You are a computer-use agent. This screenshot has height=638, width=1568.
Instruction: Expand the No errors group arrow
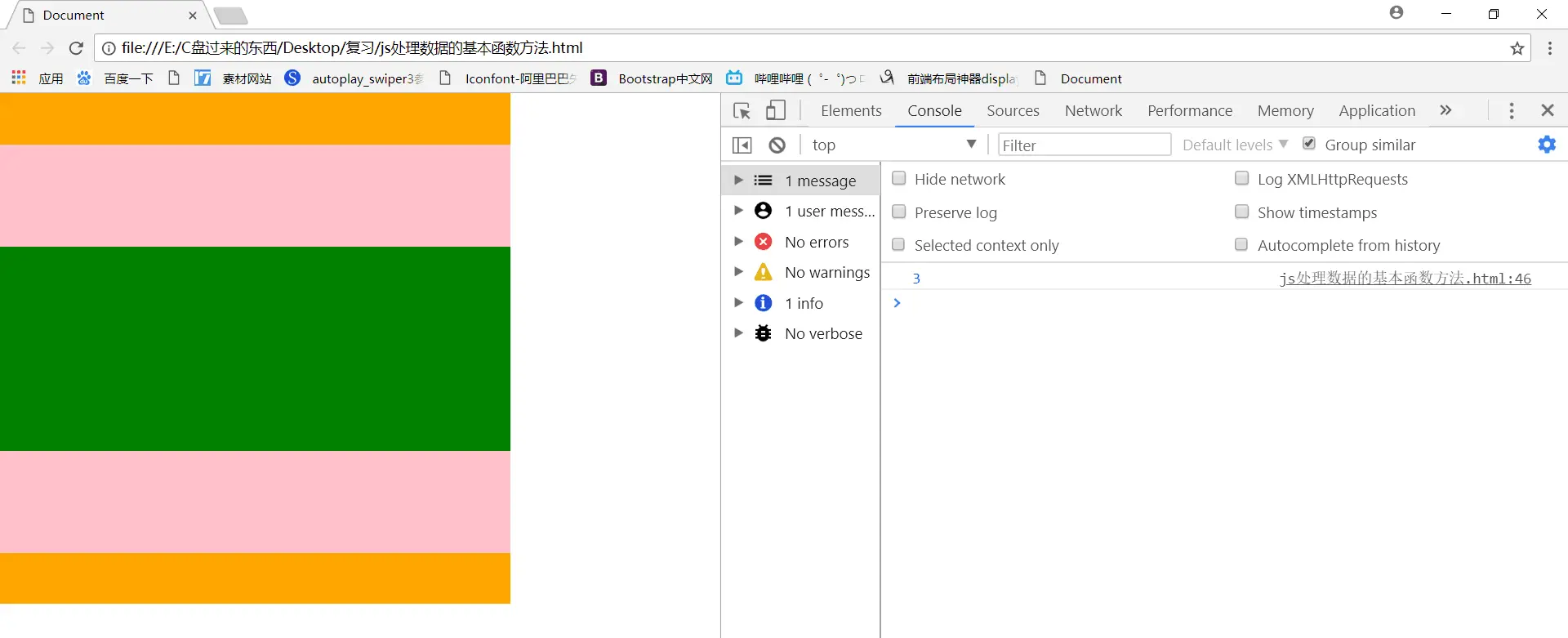pyautogui.click(x=738, y=241)
